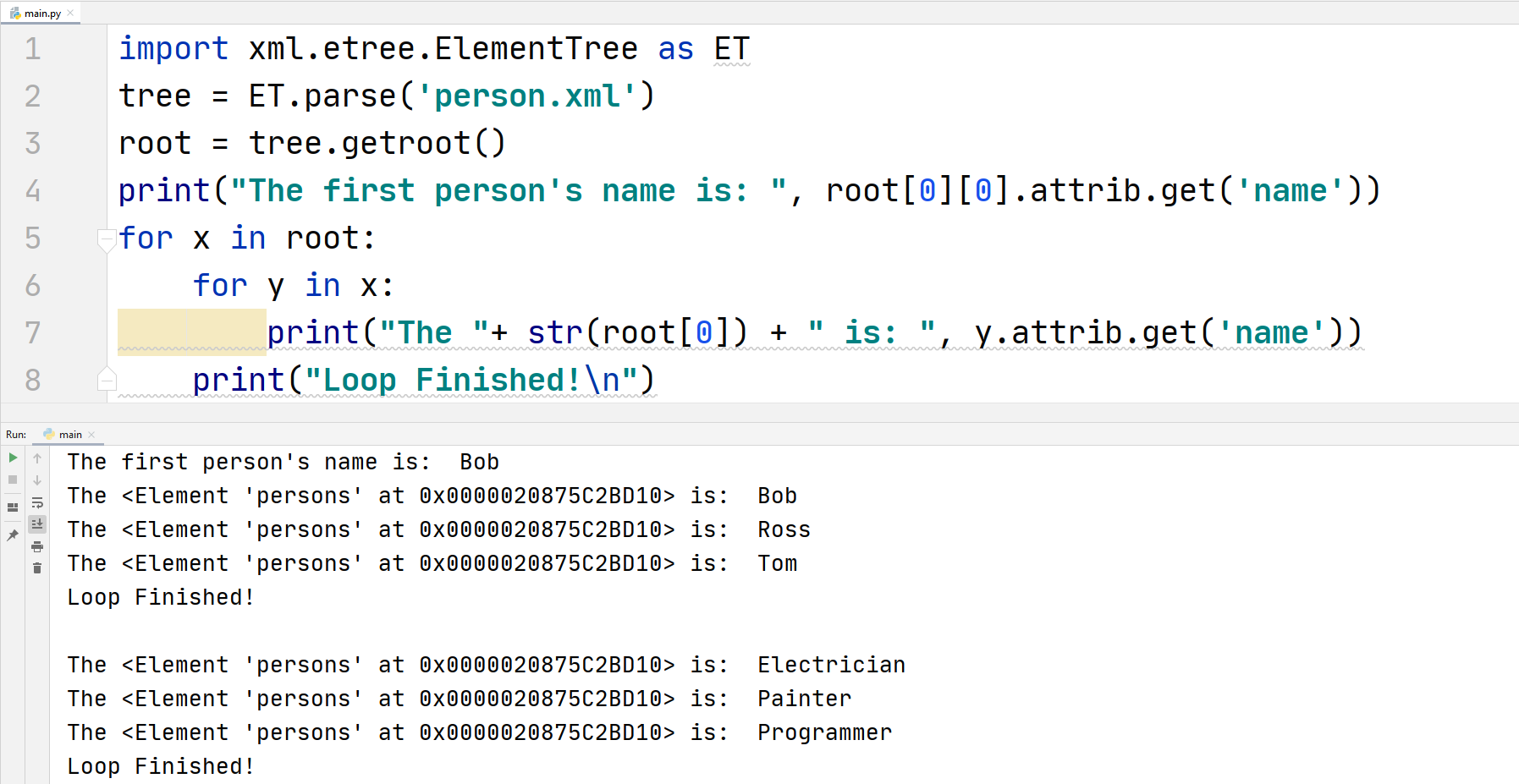The height and width of the screenshot is (784, 1519).
Task: Click line number 4 in the editor gutter
Action: pyautogui.click(x=32, y=190)
